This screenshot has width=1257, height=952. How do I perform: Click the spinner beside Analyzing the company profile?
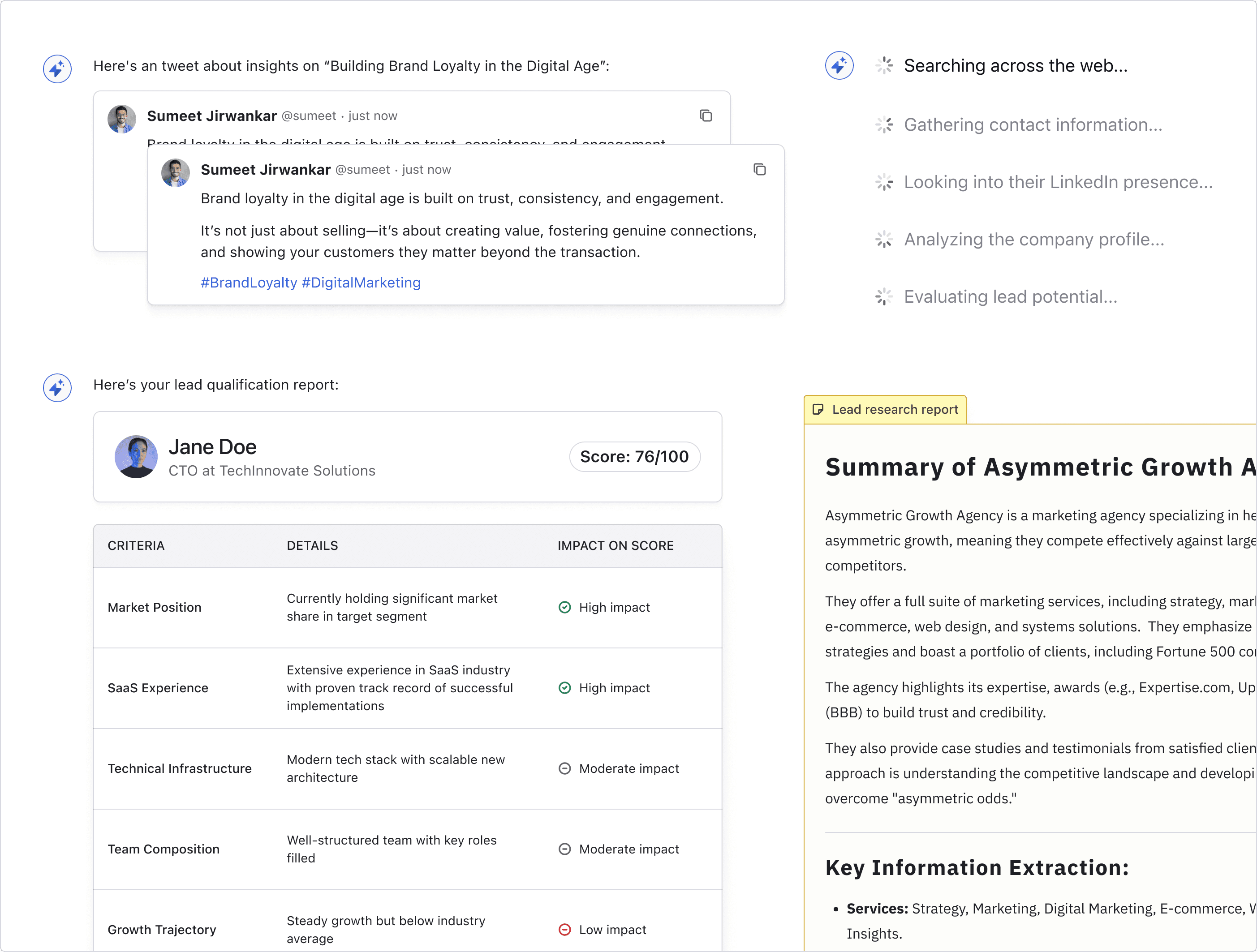coord(884,239)
